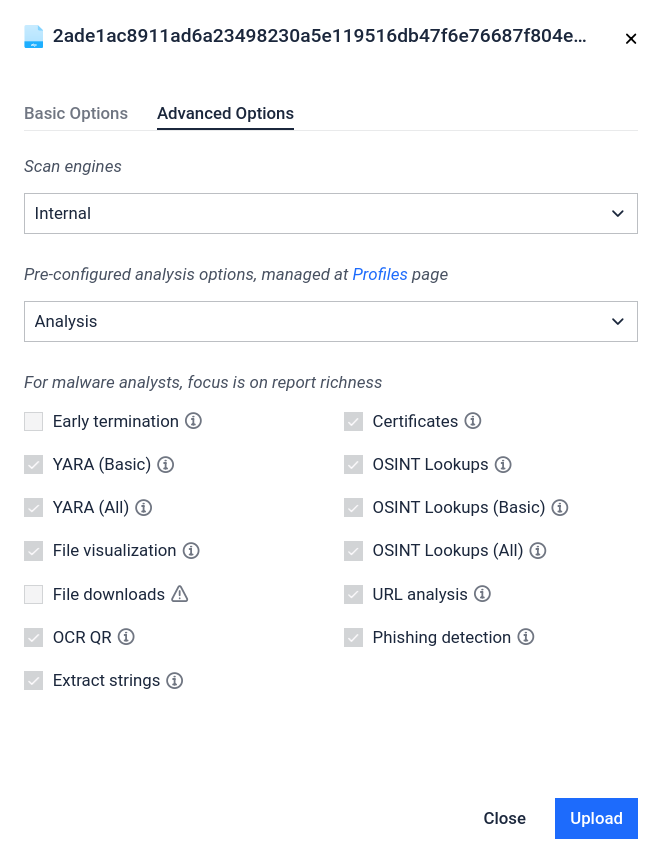Click info icon beside URL analysis
Screen dimensions: 662x853
[482, 594]
